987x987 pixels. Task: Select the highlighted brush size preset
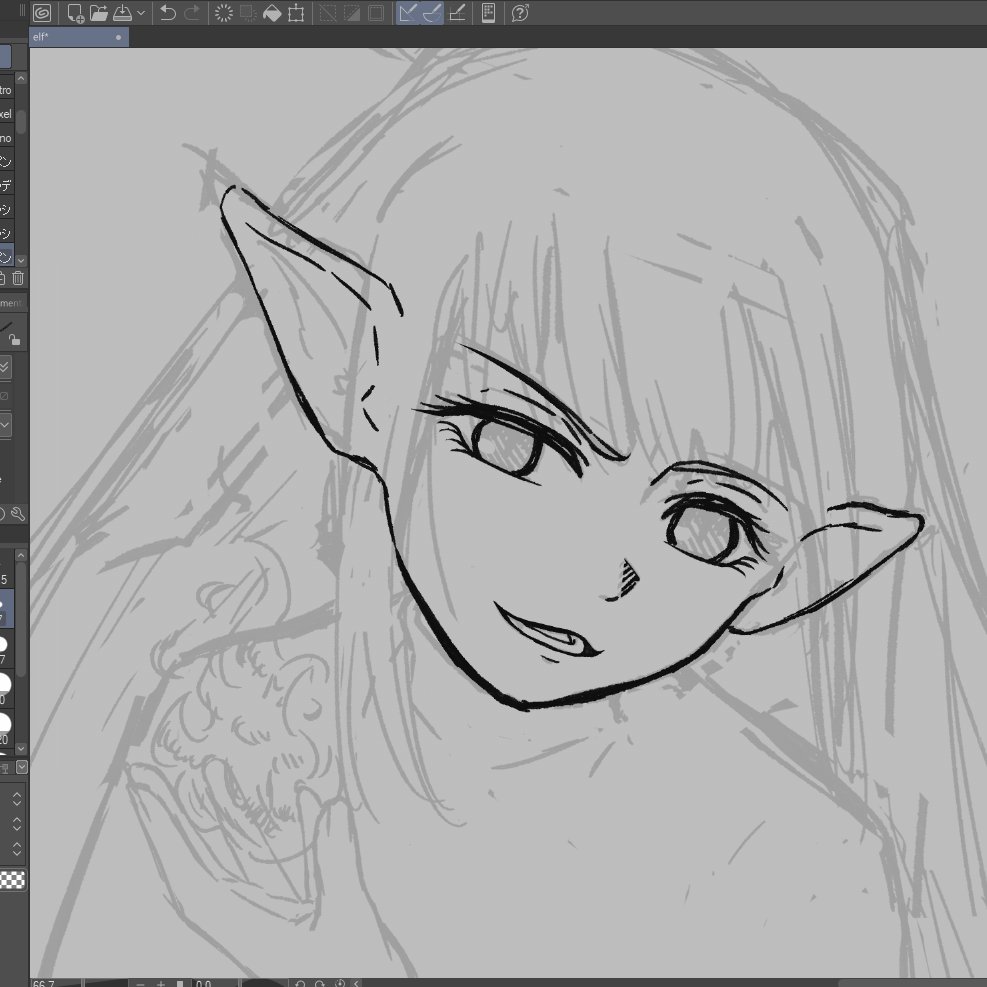(6, 607)
